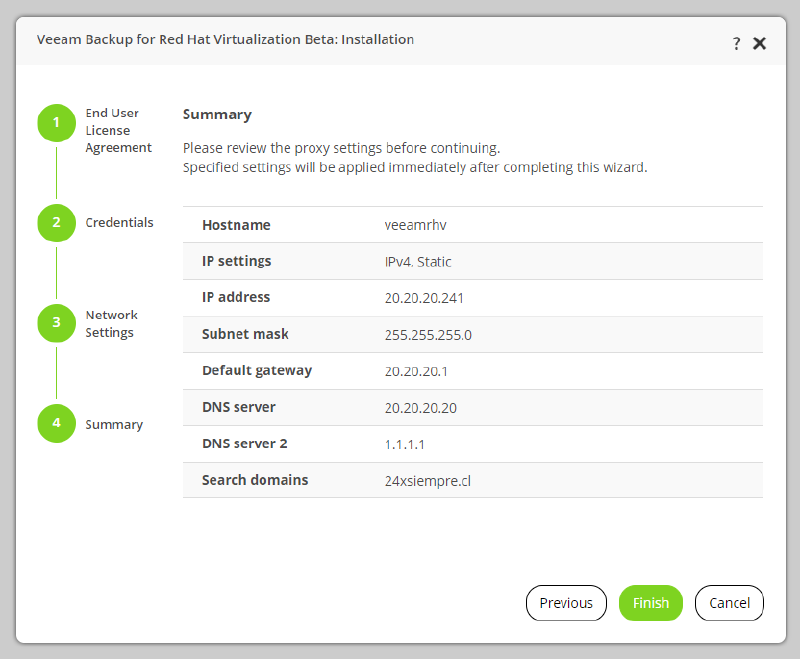Click the Hostname row label
The height and width of the screenshot is (659, 800).
(x=236, y=225)
